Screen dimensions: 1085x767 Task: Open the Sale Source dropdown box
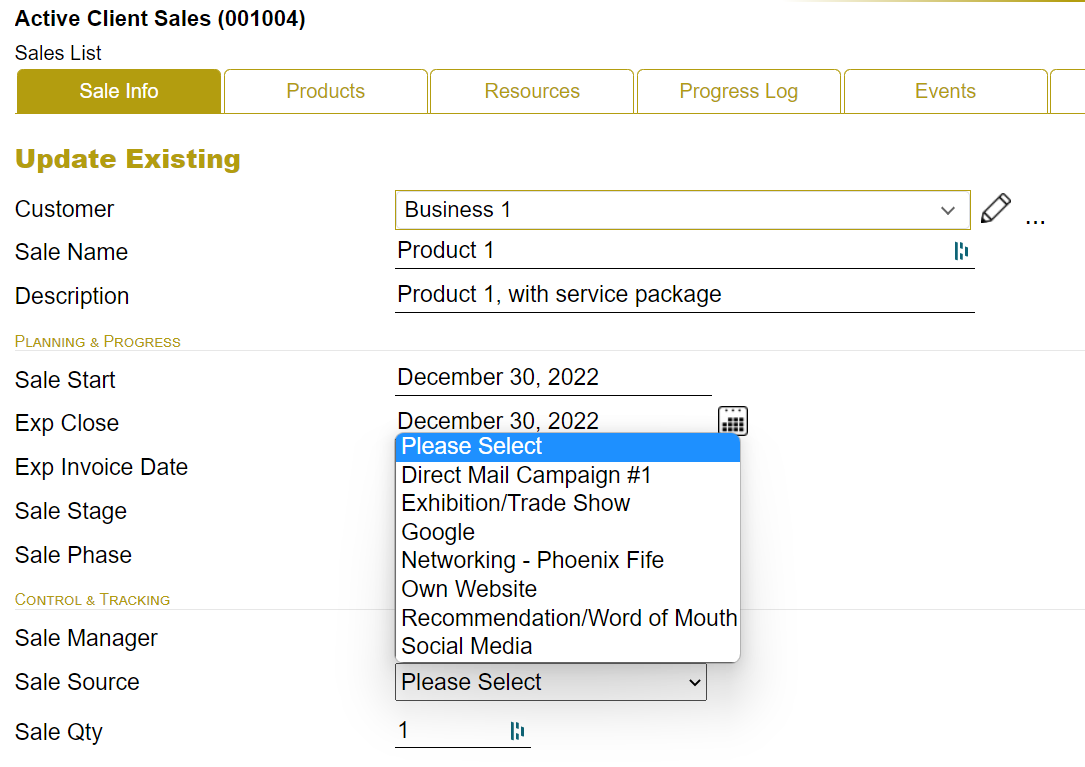click(550, 682)
